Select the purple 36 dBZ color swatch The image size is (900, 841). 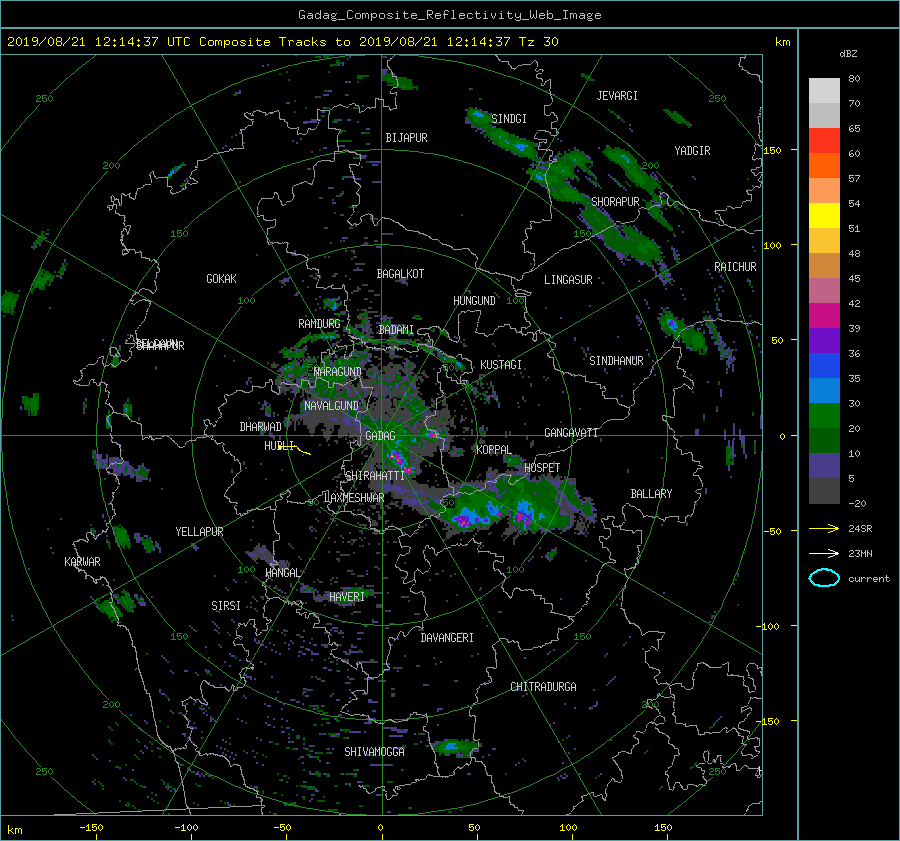824,340
